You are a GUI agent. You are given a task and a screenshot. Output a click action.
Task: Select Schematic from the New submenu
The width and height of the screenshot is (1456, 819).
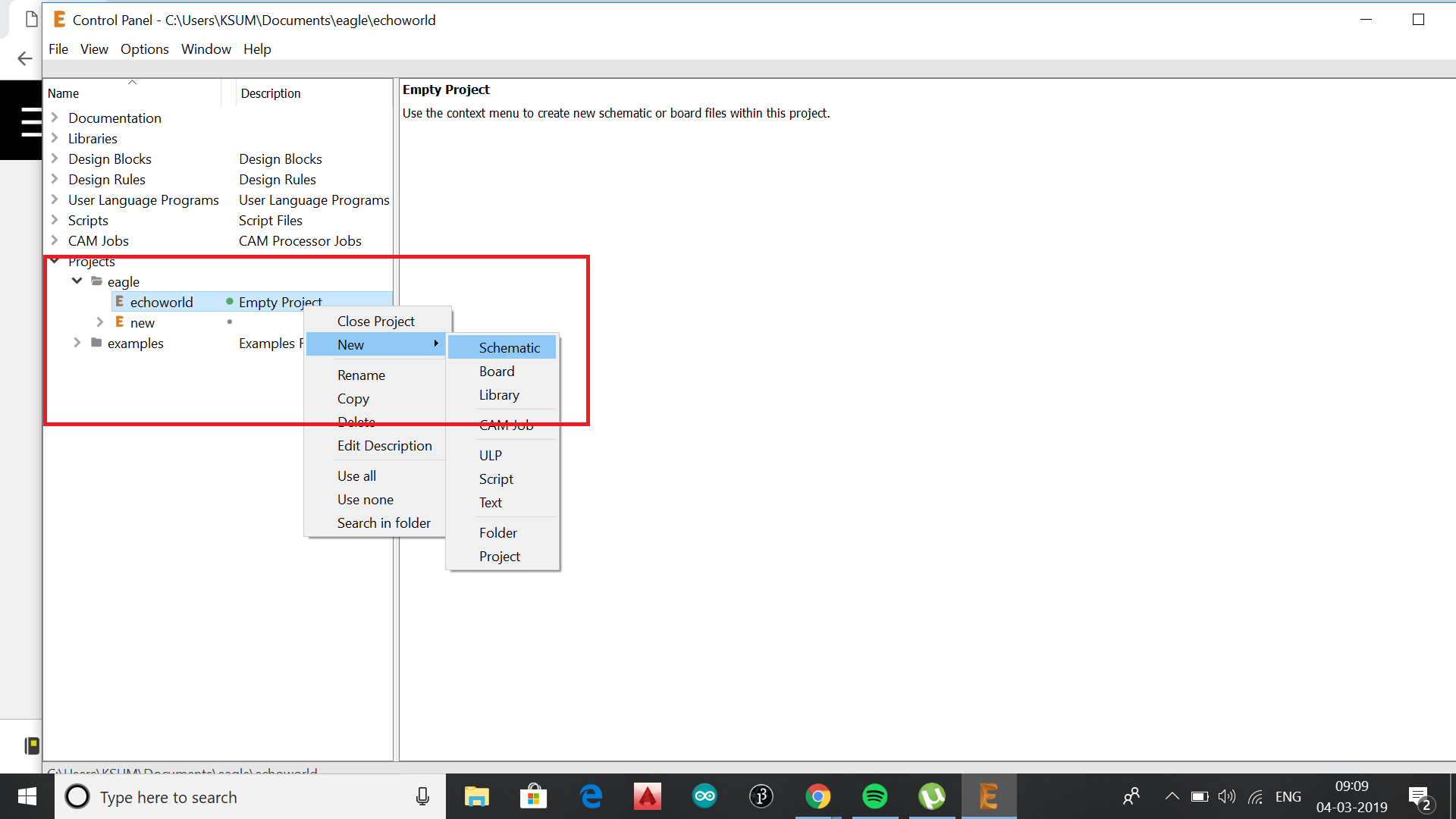tap(509, 347)
